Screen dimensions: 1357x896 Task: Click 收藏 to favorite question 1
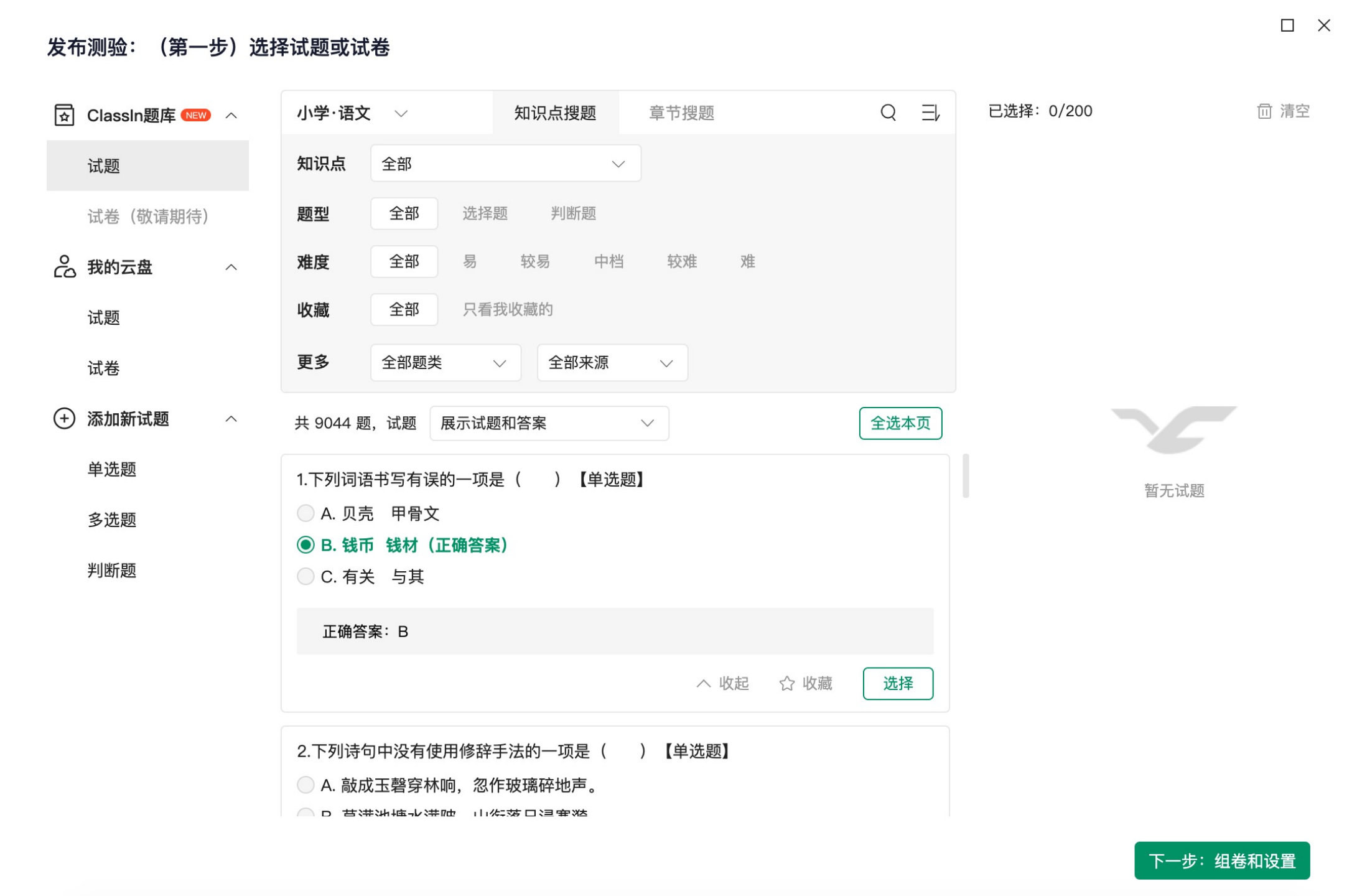pyautogui.click(x=816, y=683)
